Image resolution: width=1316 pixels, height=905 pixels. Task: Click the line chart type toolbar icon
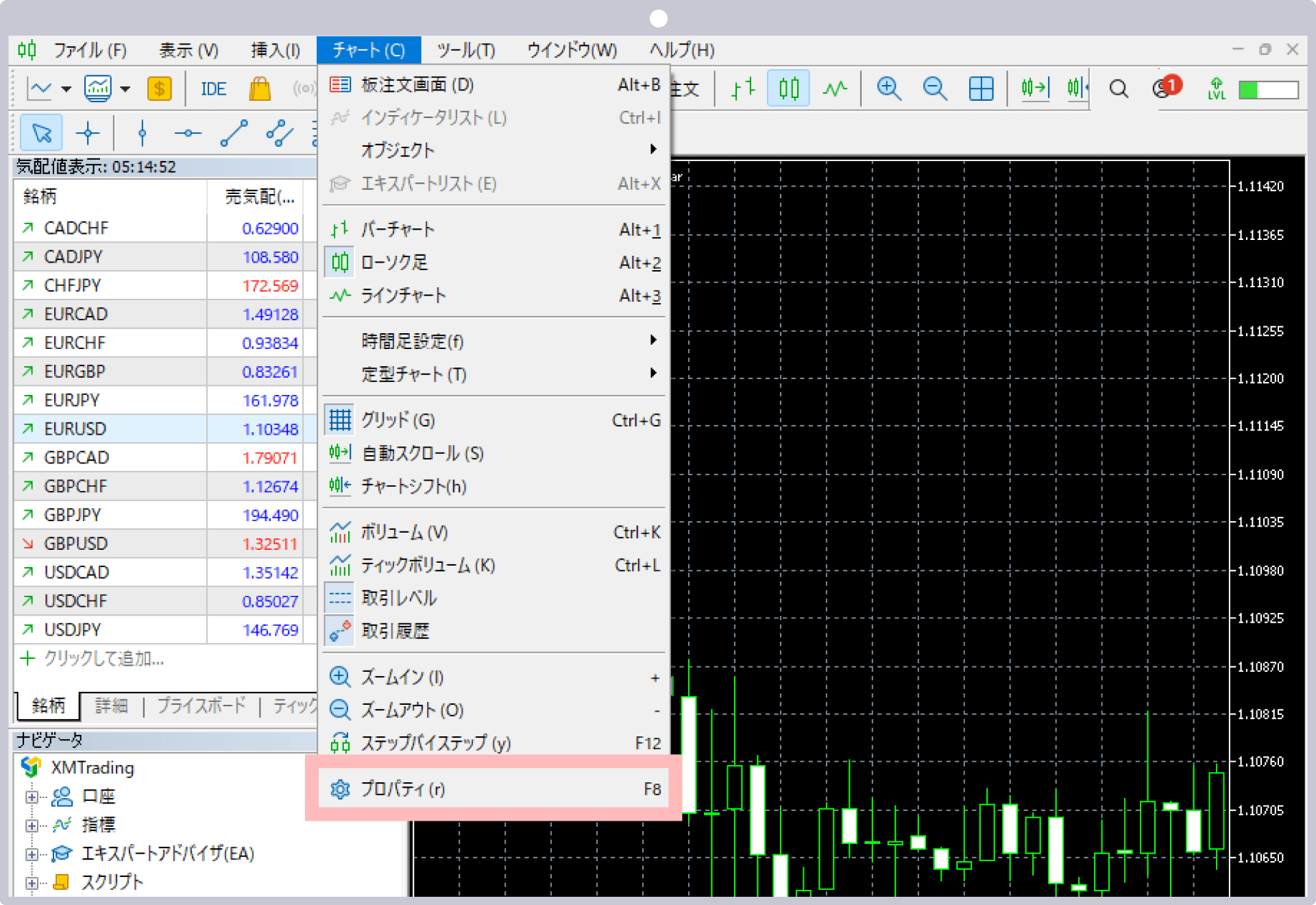40,88
